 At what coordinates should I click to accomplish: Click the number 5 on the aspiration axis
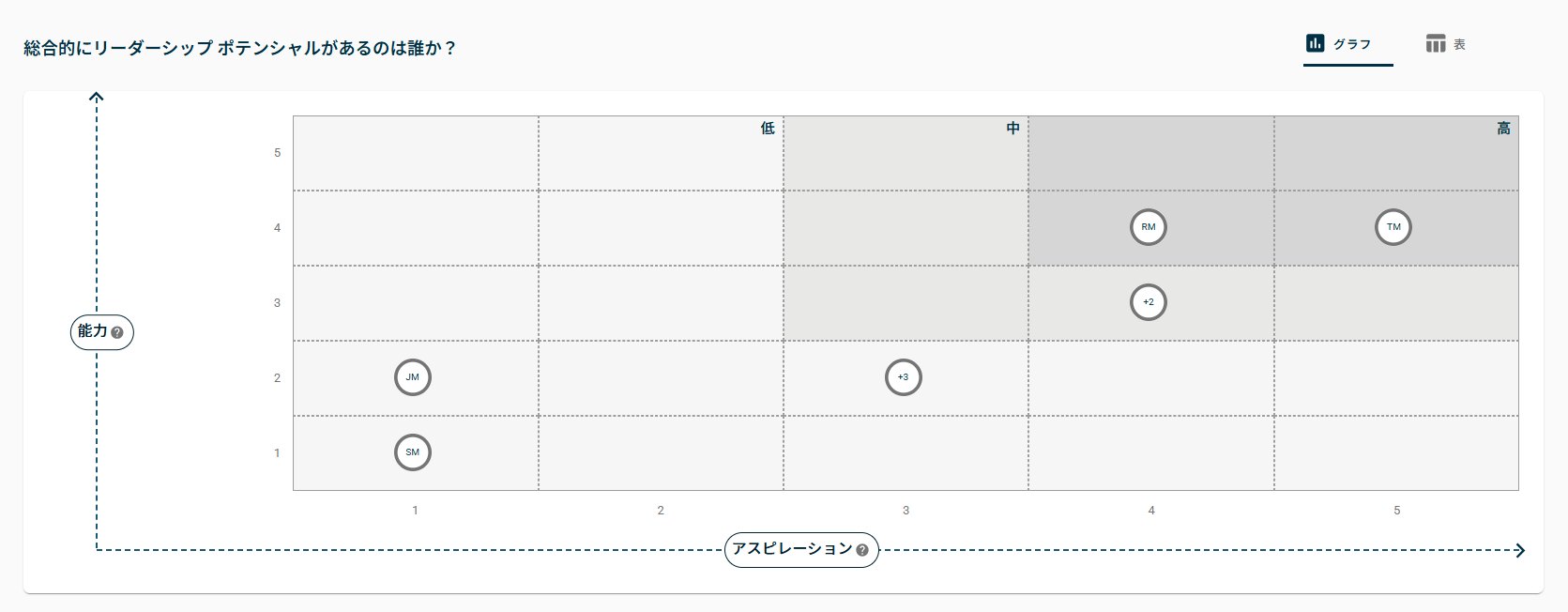point(1396,511)
